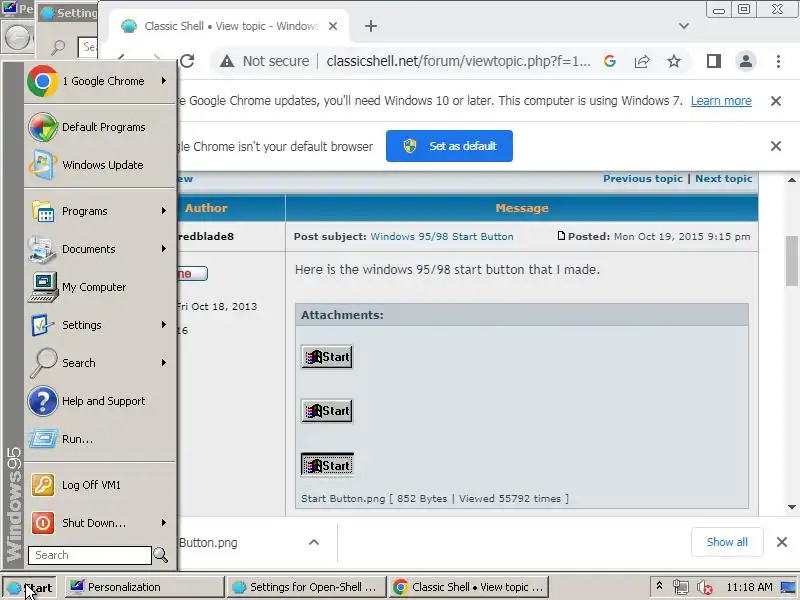This screenshot has height=600, width=800.
Task: Open the Previous topic link
Action: [643, 179]
